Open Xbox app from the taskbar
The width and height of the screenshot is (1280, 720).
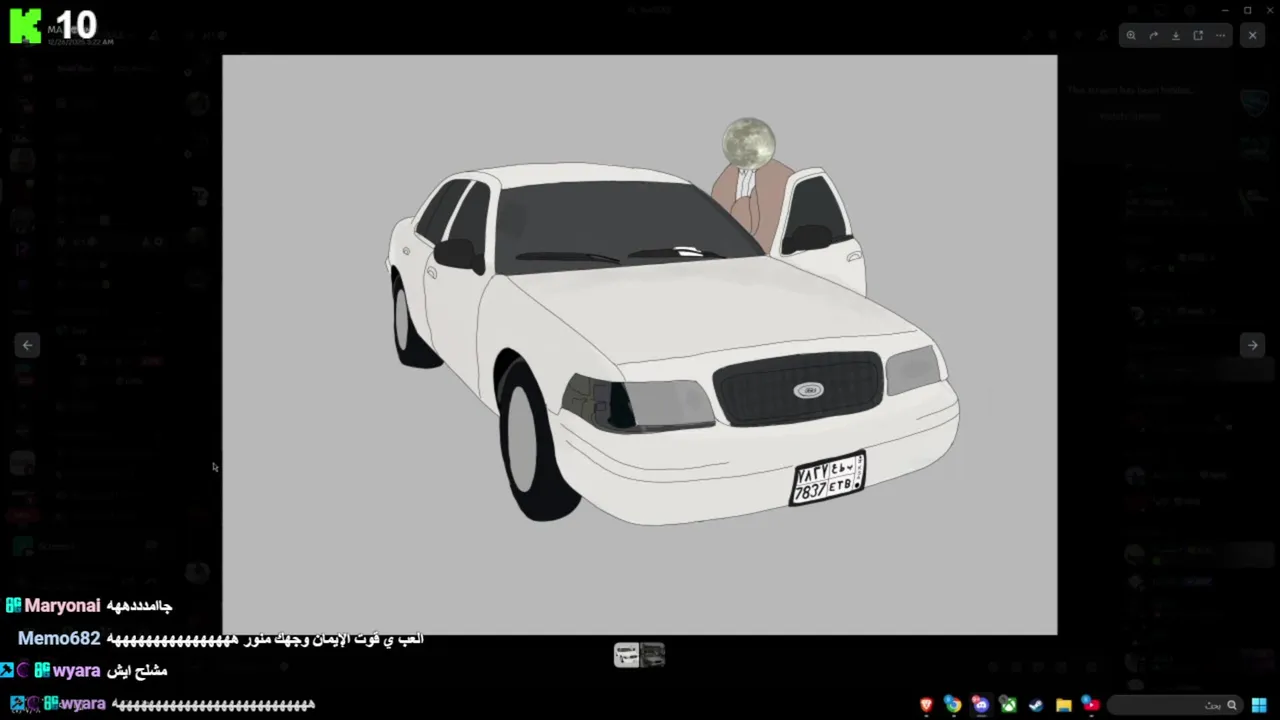pyautogui.click(x=1008, y=705)
